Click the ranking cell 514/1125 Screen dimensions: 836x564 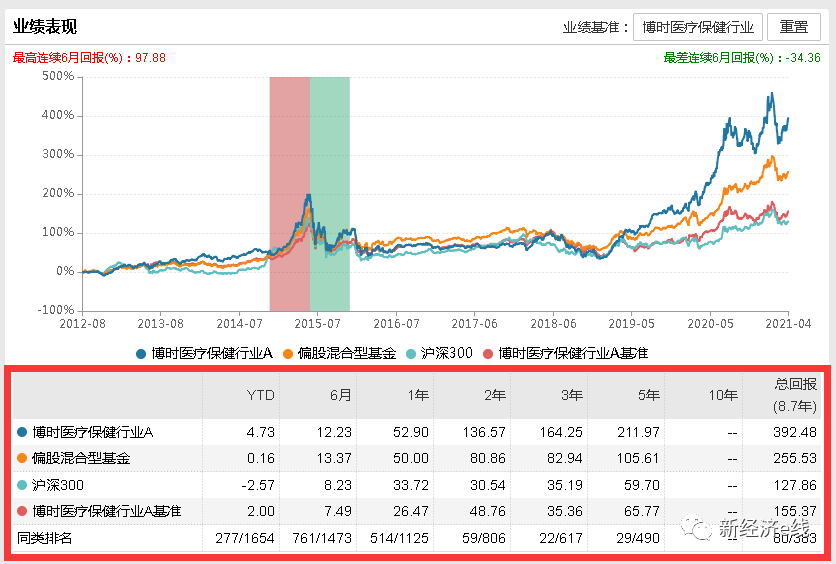[399, 538]
